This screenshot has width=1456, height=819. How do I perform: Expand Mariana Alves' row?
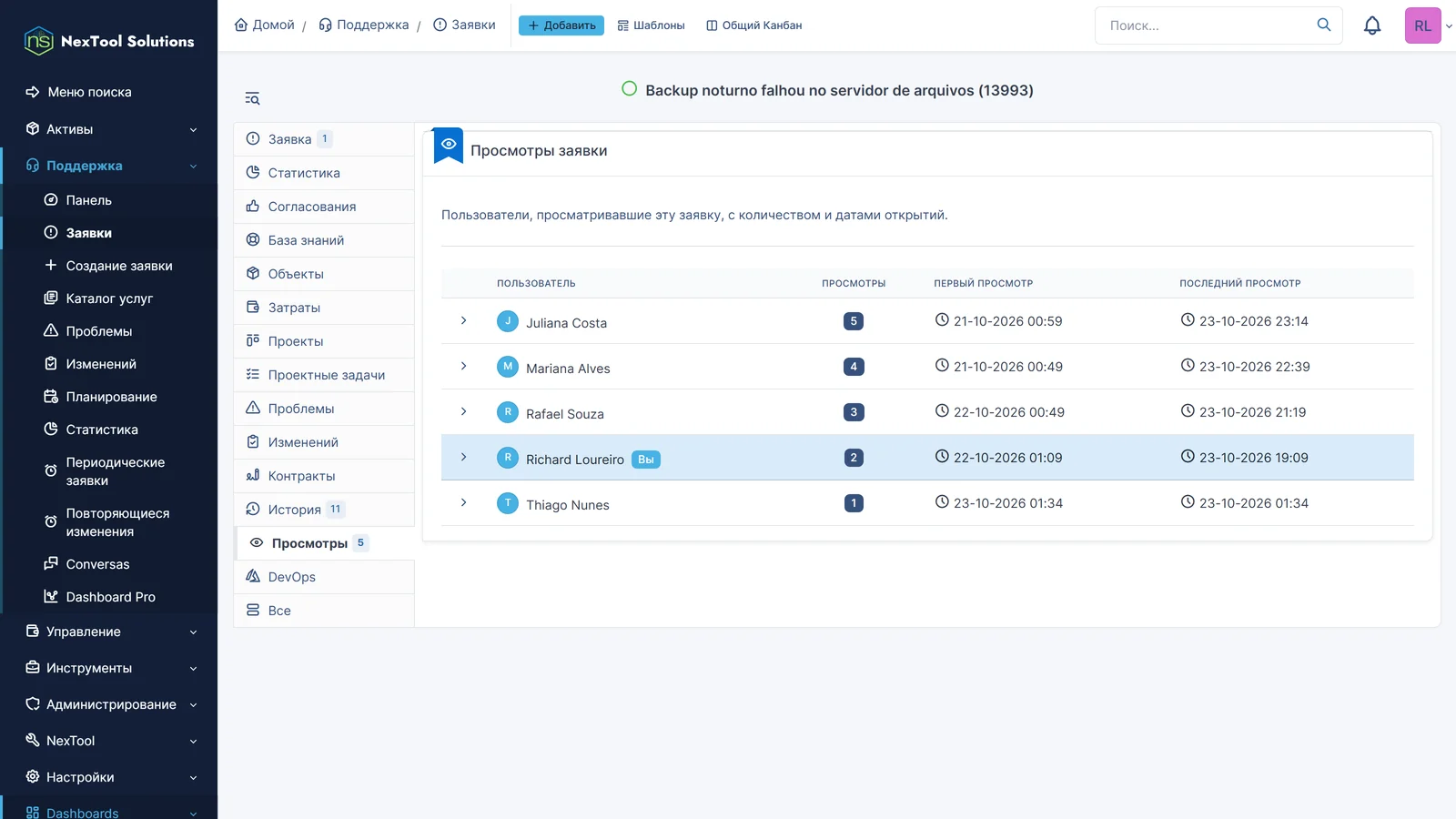[463, 367]
